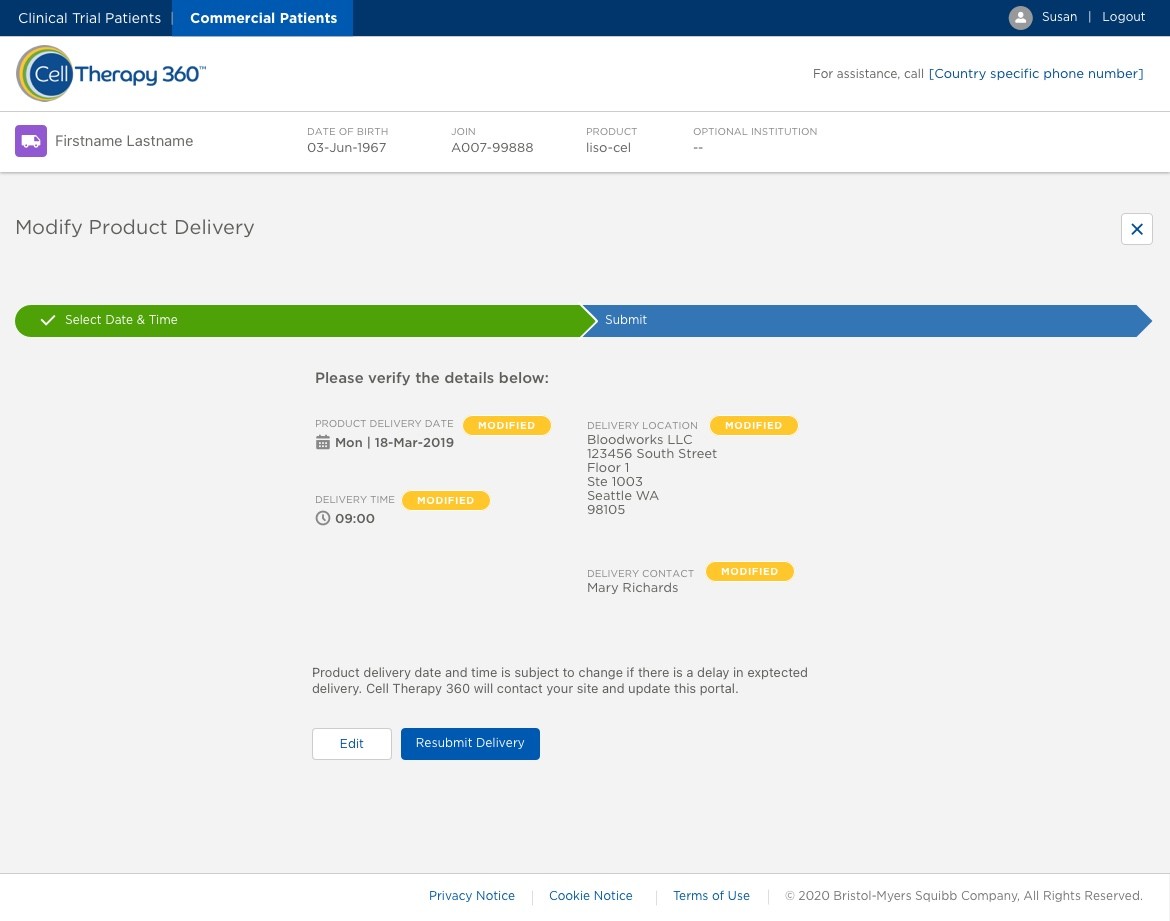
Task: Open the Susan user name
Action: tap(1059, 16)
